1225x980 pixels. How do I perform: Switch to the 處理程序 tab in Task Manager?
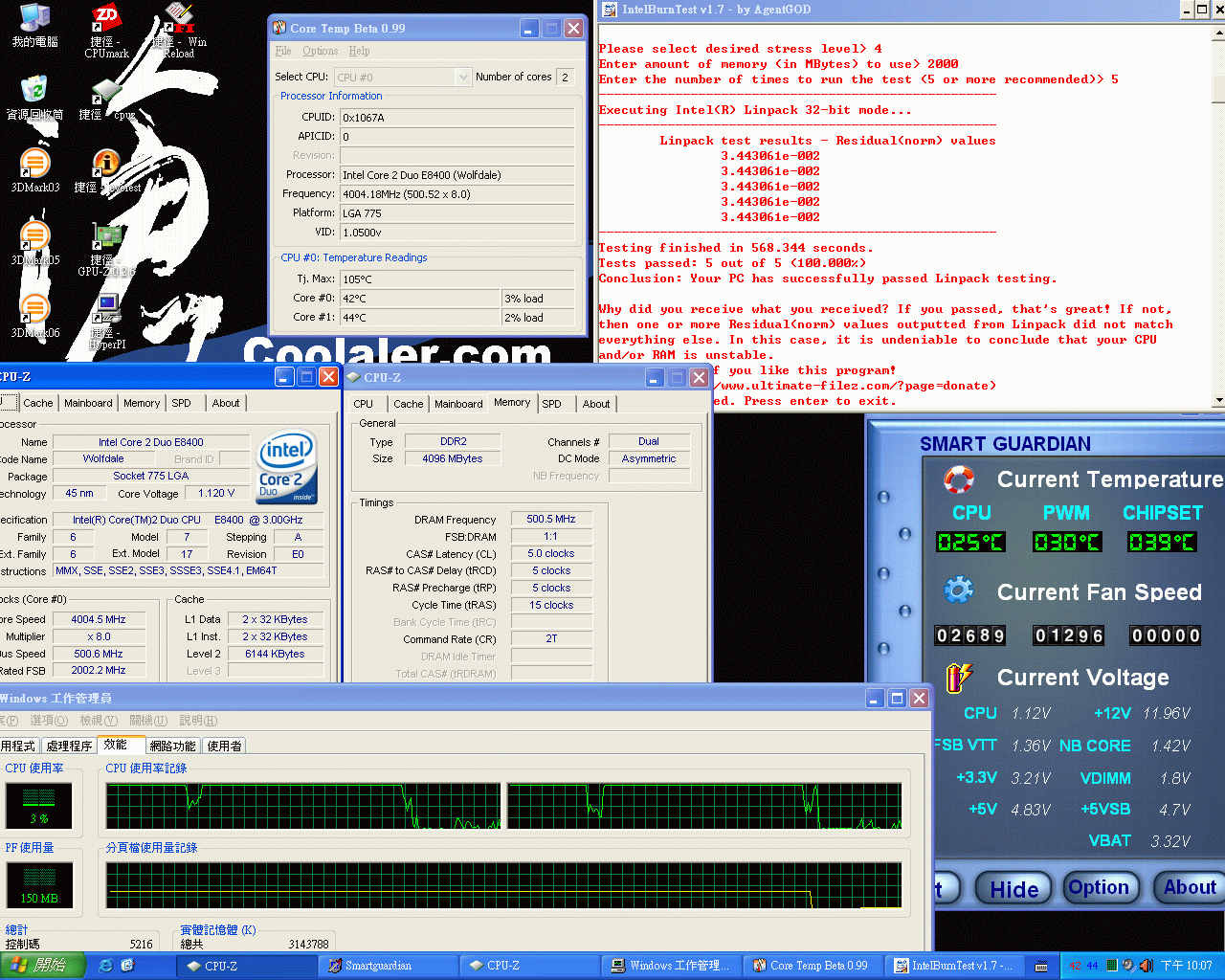pyautogui.click(x=69, y=746)
